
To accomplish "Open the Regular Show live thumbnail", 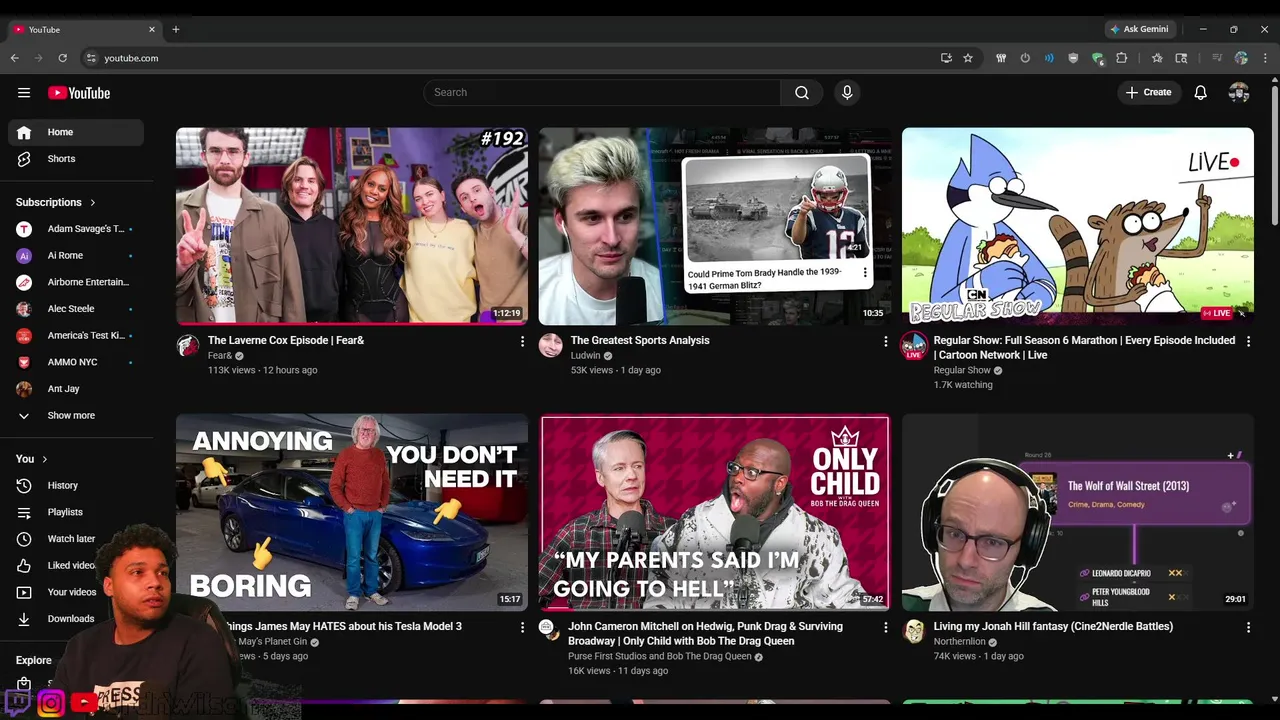I will [x=1078, y=226].
